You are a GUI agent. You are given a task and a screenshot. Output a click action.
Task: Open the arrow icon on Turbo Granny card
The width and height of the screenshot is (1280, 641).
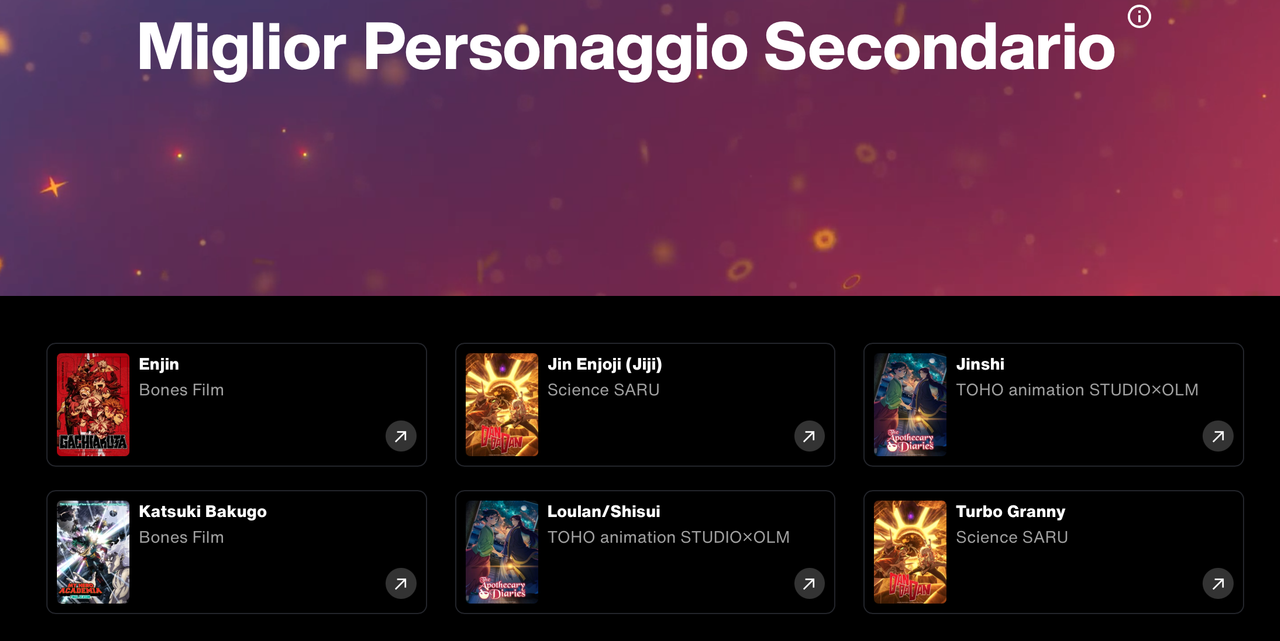(x=1218, y=583)
